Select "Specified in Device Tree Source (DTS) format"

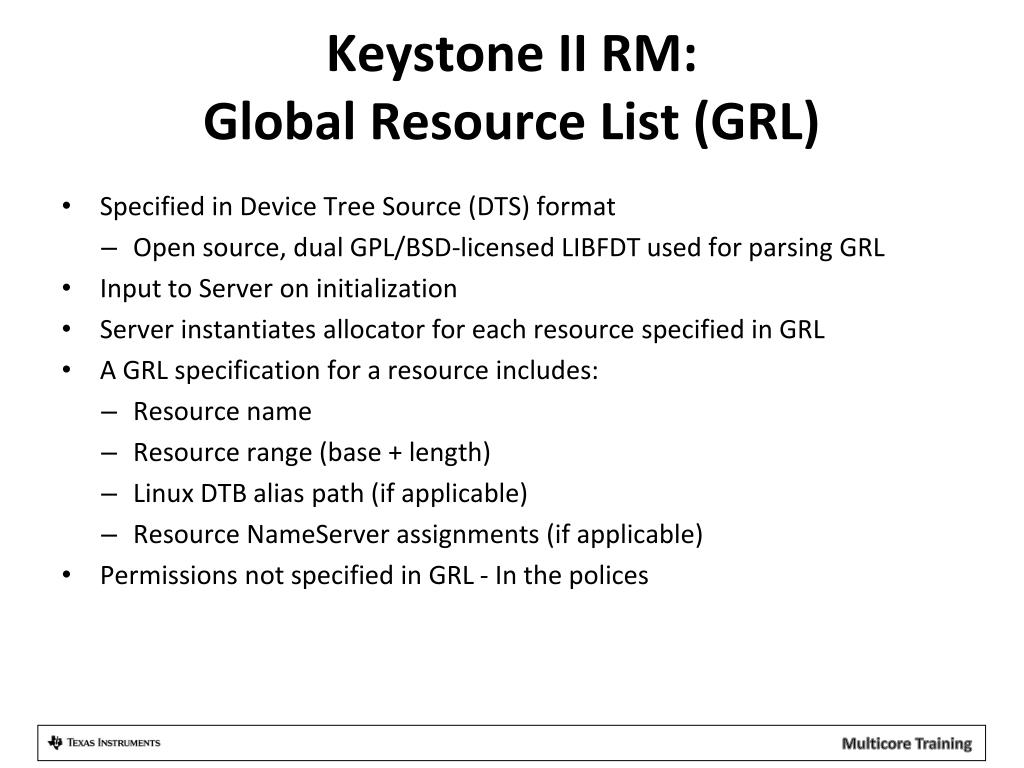click(x=357, y=207)
